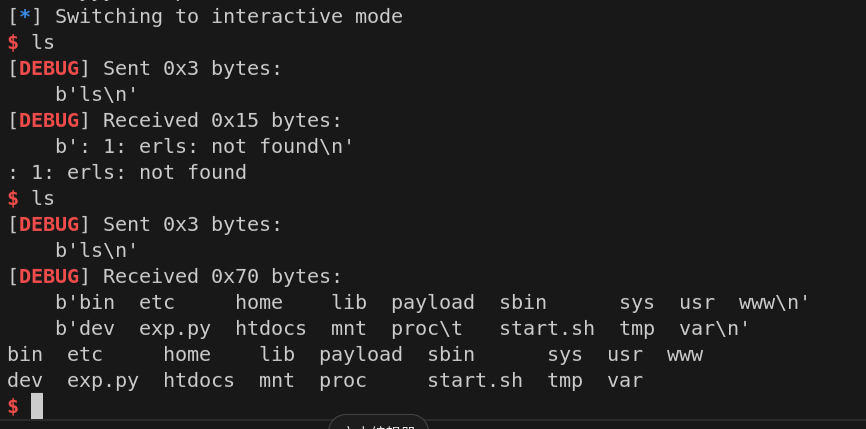The height and width of the screenshot is (429, 866).
Task: Select the "Switching to interactive mode" text
Action: click(229, 16)
